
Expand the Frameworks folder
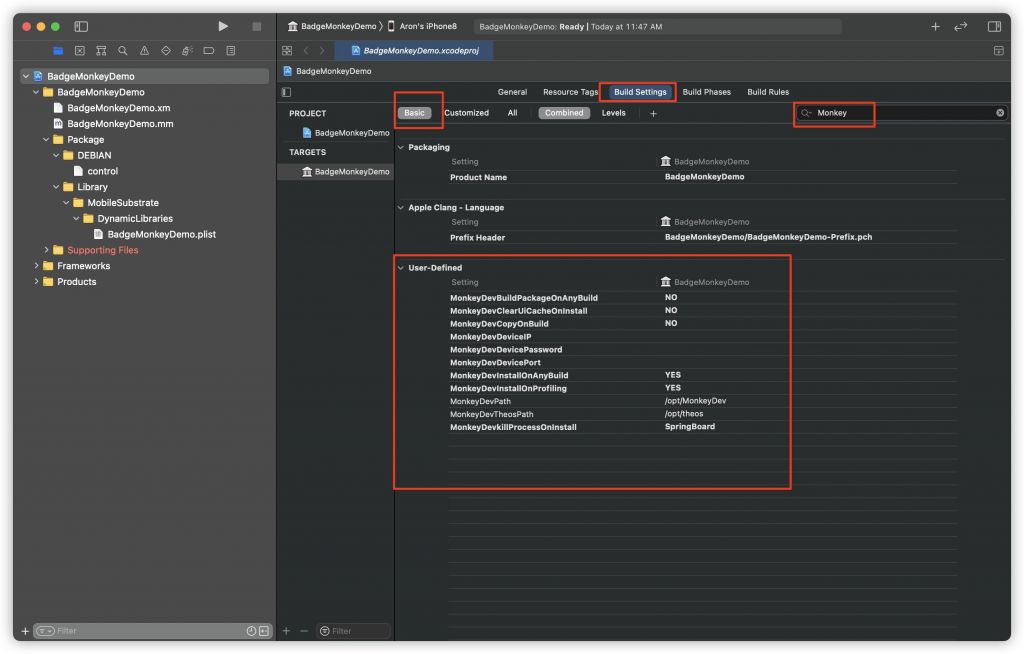36,266
